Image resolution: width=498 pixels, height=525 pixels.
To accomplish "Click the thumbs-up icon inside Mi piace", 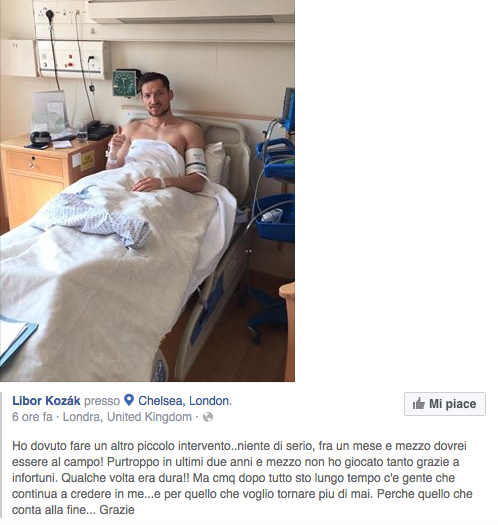I will pyautogui.click(x=419, y=404).
